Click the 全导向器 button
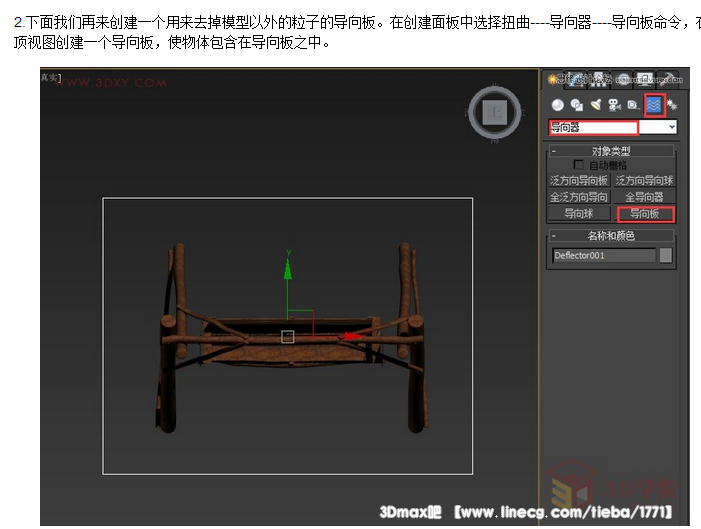 tap(644, 197)
